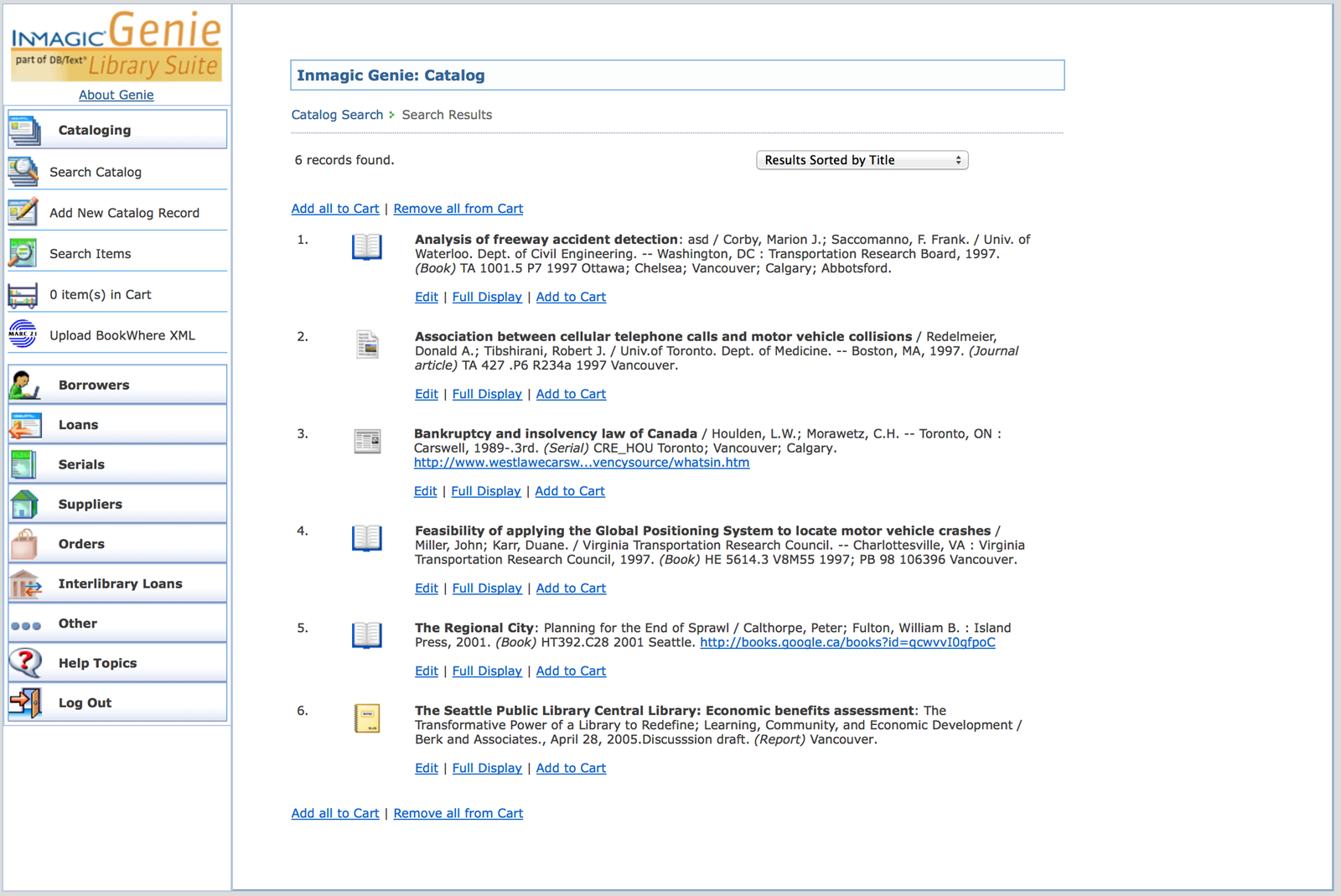Image resolution: width=1341 pixels, height=896 pixels.
Task: Click the Help Topics question mark icon
Action: point(25,663)
